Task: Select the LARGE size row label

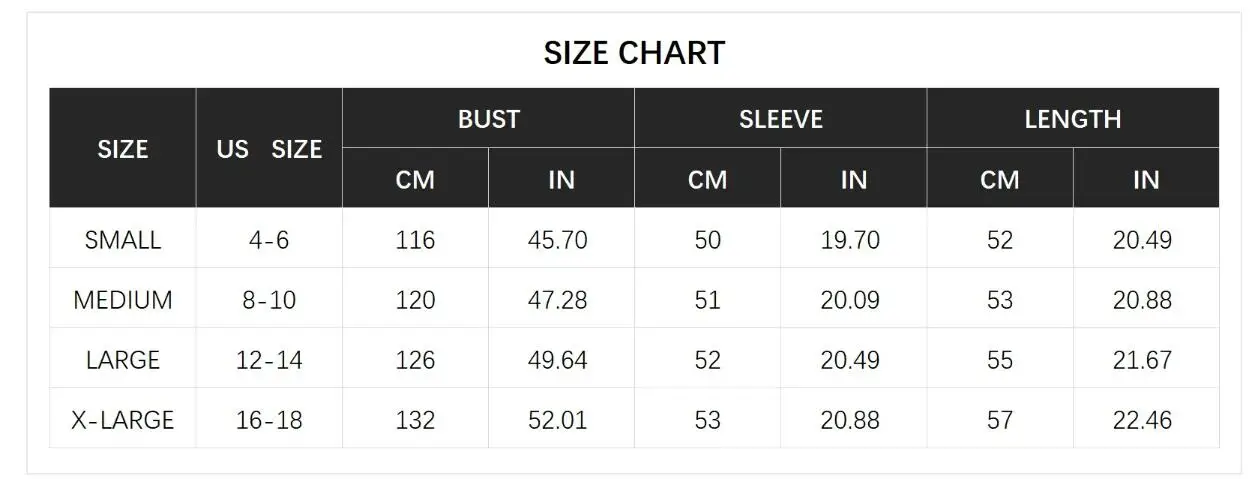Action: (x=123, y=360)
